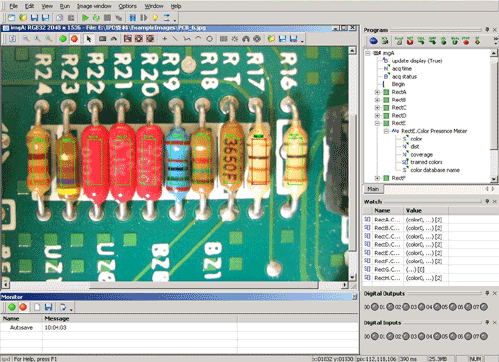Toggle digital output 00 indicator
The height and width of the screenshot is (362, 499).
tap(375, 307)
